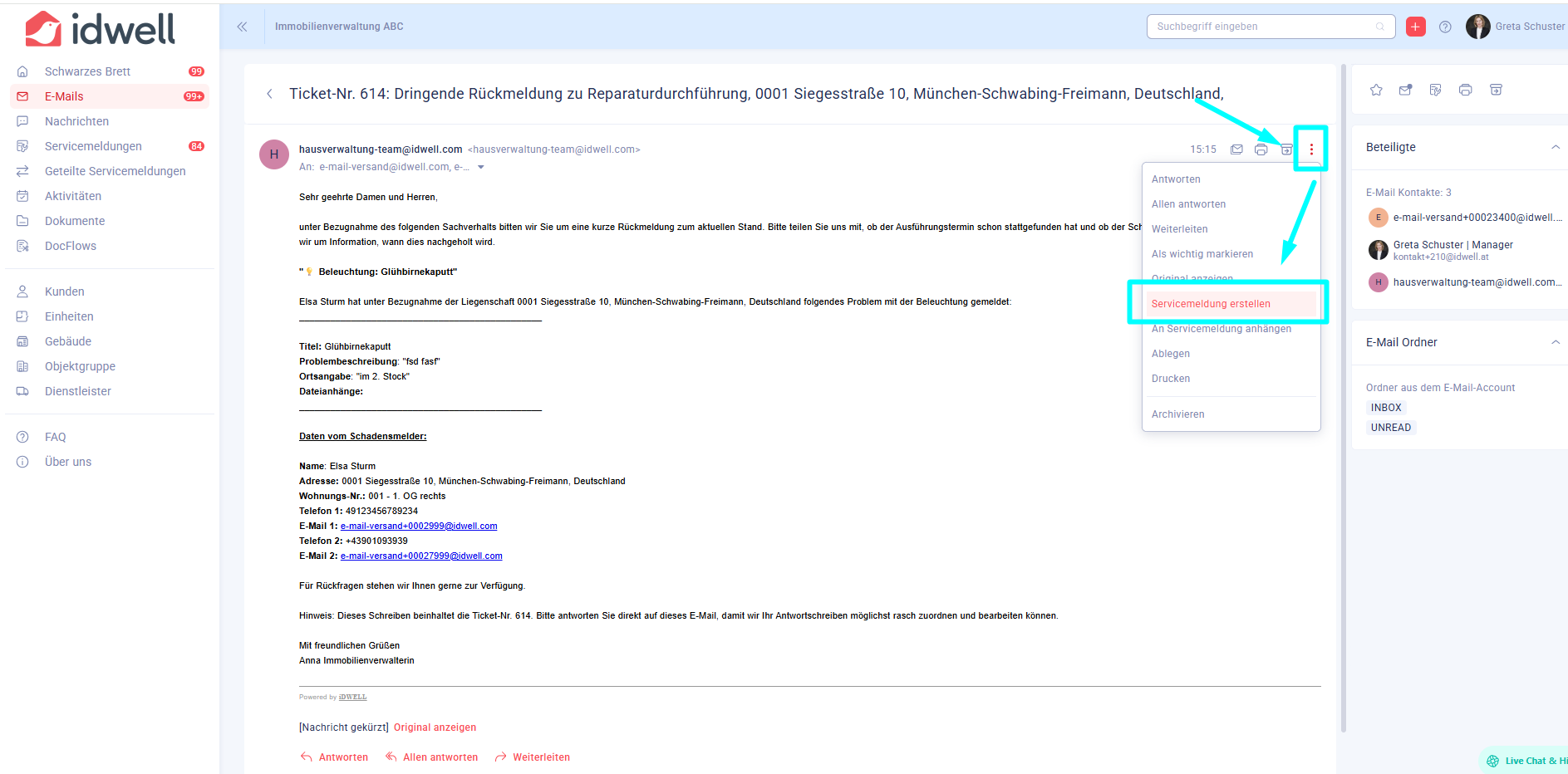
Task: Open Greta Schuster profile avatar
Action: coord(1477,27)
